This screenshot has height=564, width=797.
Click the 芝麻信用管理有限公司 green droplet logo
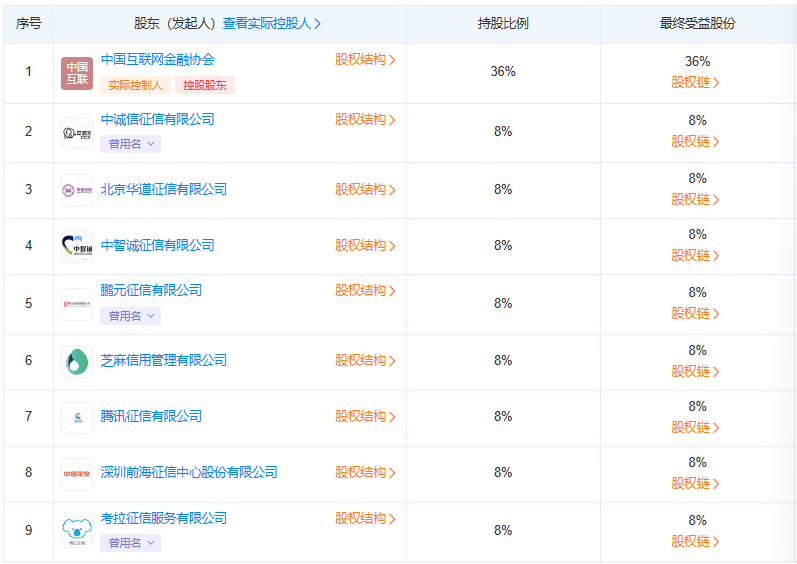[77, 362]
